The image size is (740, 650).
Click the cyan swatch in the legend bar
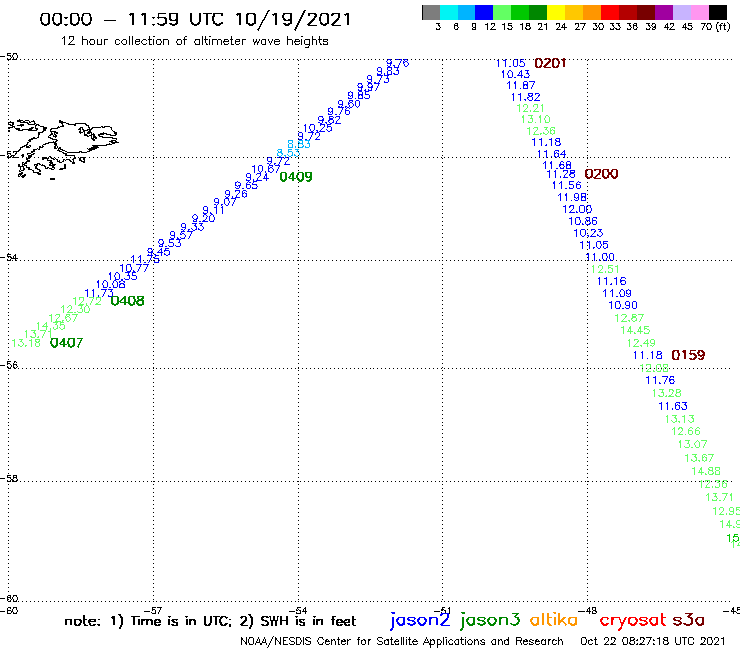(x=449, y=12)
